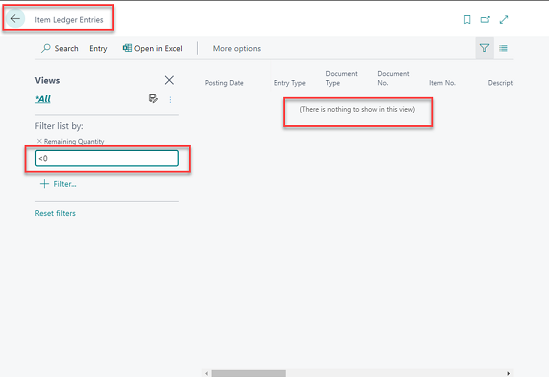
Task: Click the Description column header
Action: click(x=500, y=83)
